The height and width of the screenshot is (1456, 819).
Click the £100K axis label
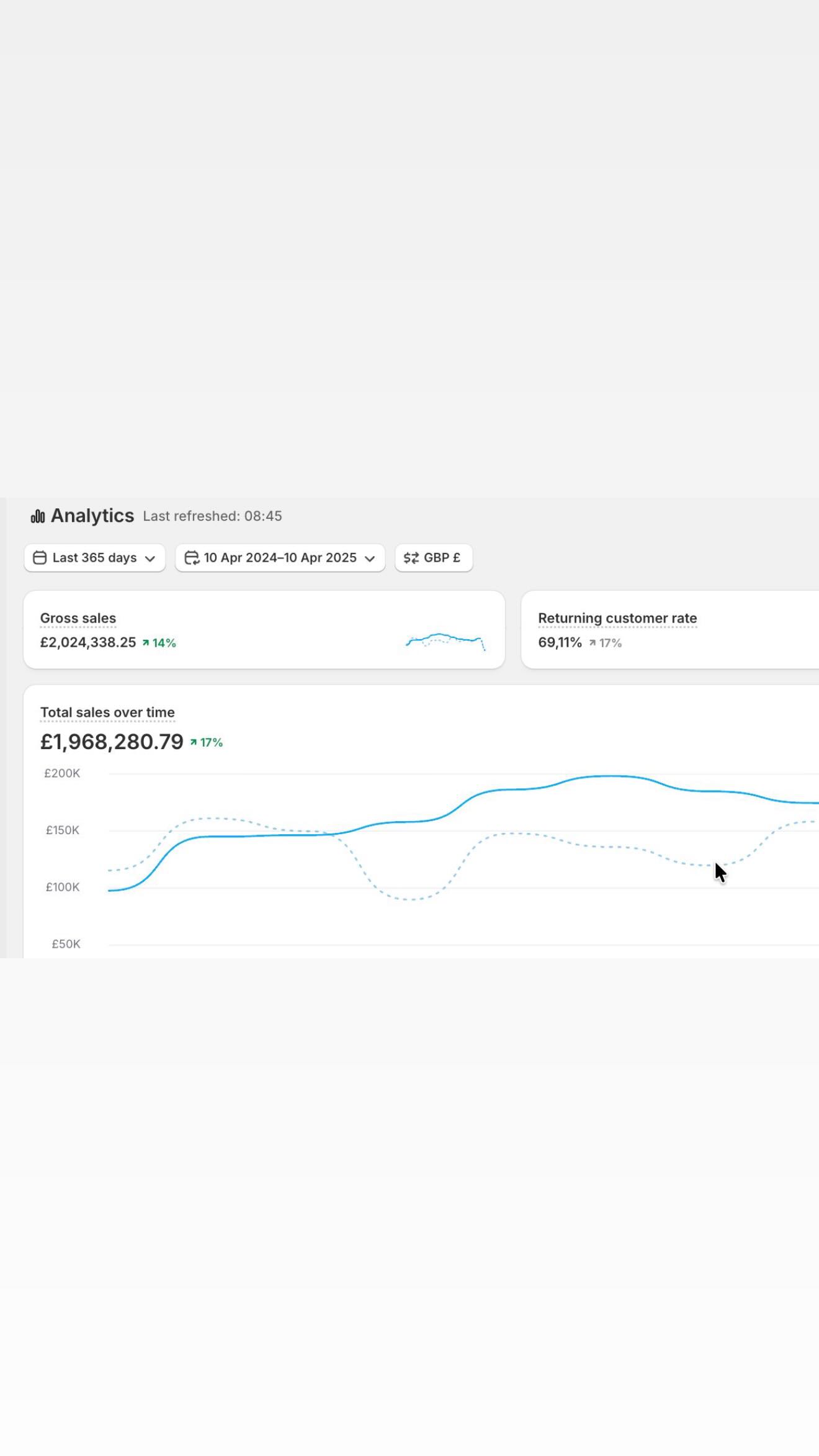63,888
